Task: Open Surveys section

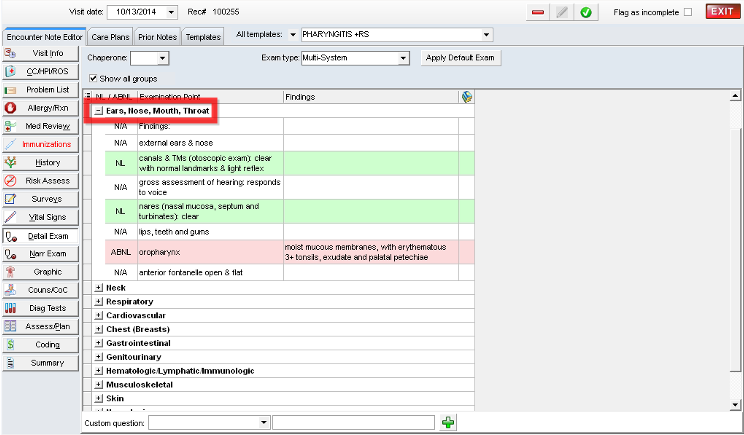Action: point(40,199)
